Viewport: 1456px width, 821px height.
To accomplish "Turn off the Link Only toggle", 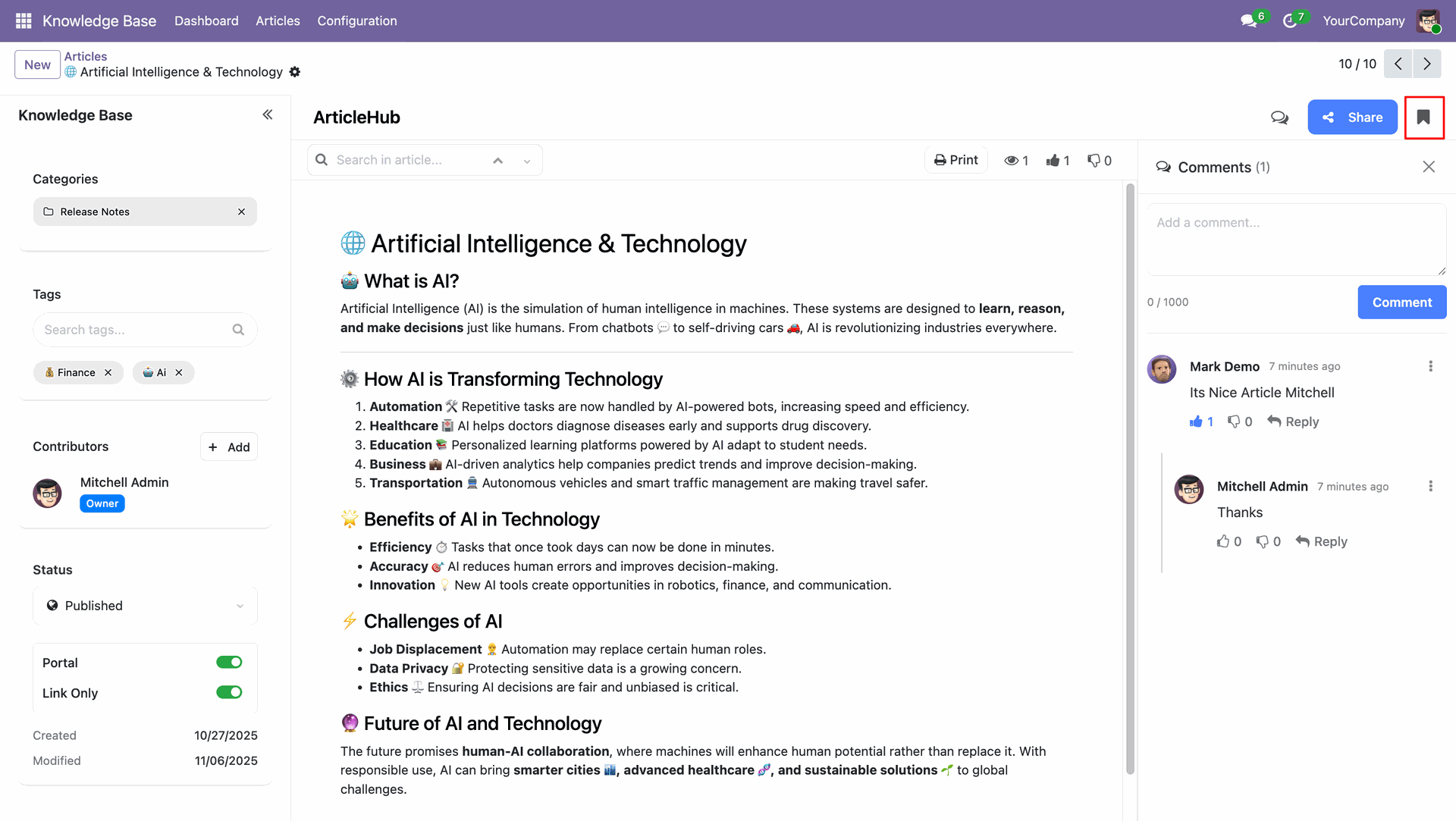I will [229, 692].
